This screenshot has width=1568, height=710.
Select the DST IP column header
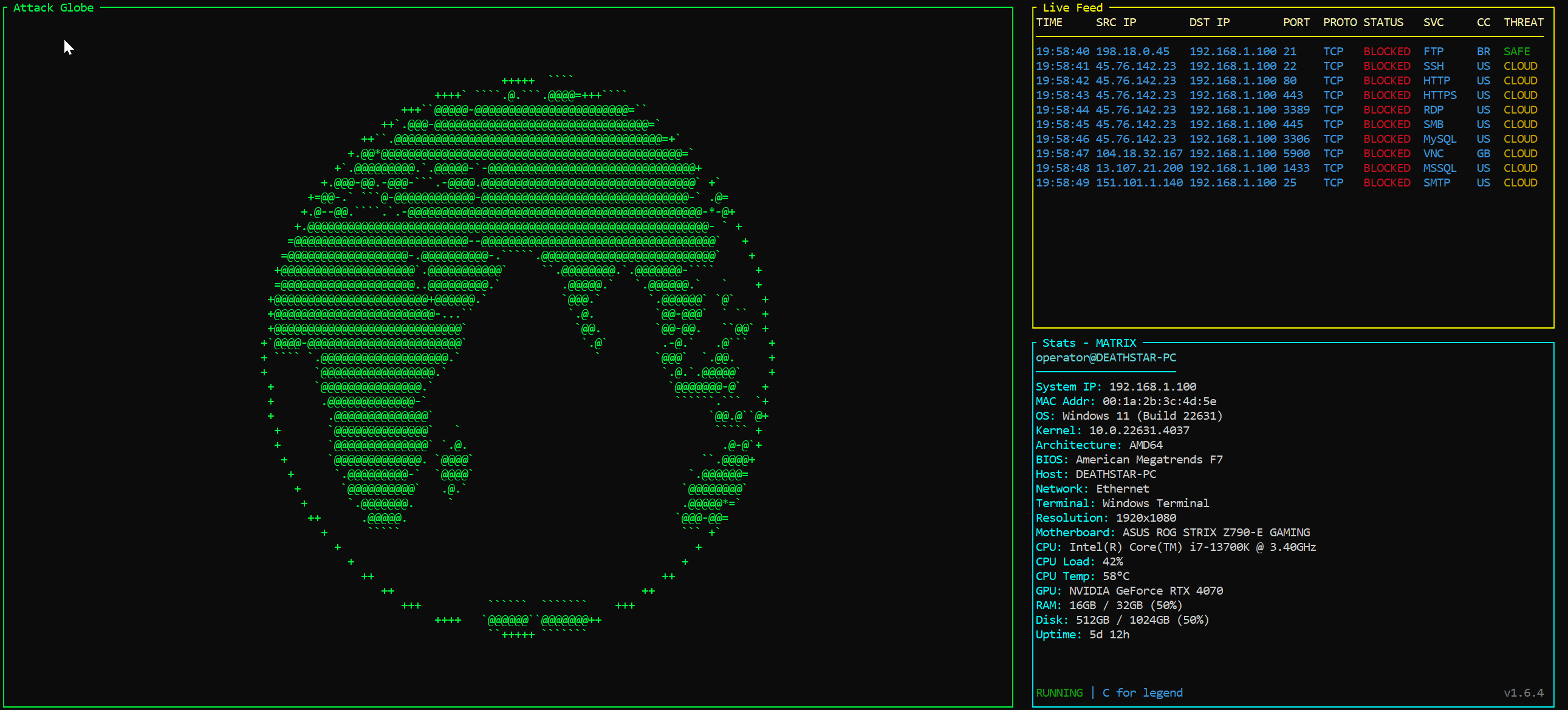click(x=1210, y=22)
